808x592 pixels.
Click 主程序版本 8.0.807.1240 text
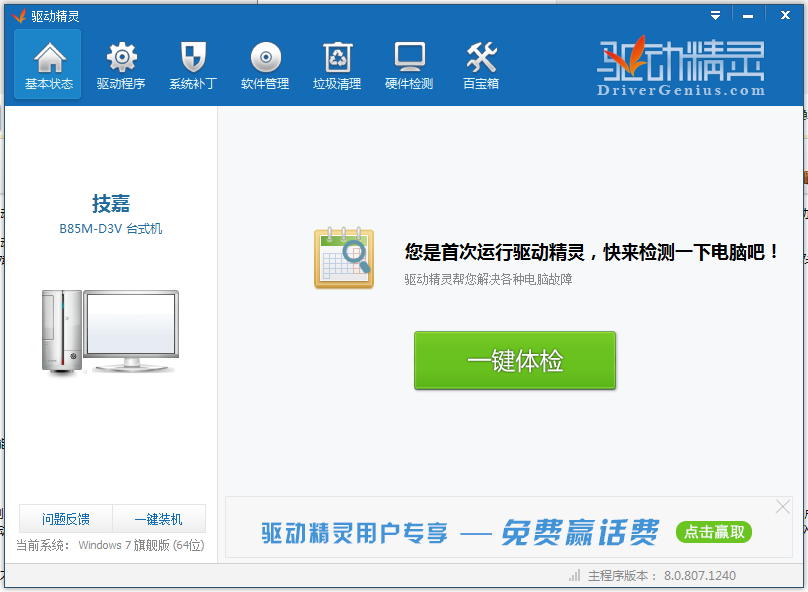(x=662, y=576)
